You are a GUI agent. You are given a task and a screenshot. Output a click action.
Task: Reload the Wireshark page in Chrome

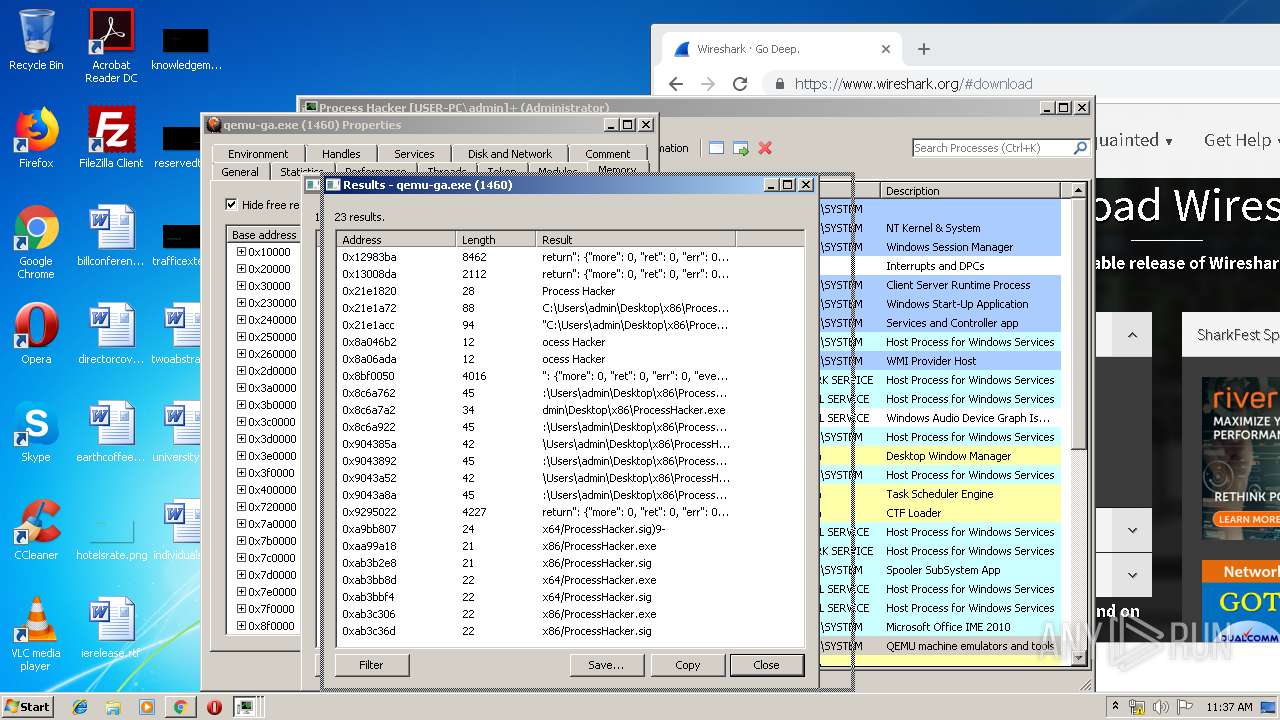pyautogui.click(x=740, y=84)
